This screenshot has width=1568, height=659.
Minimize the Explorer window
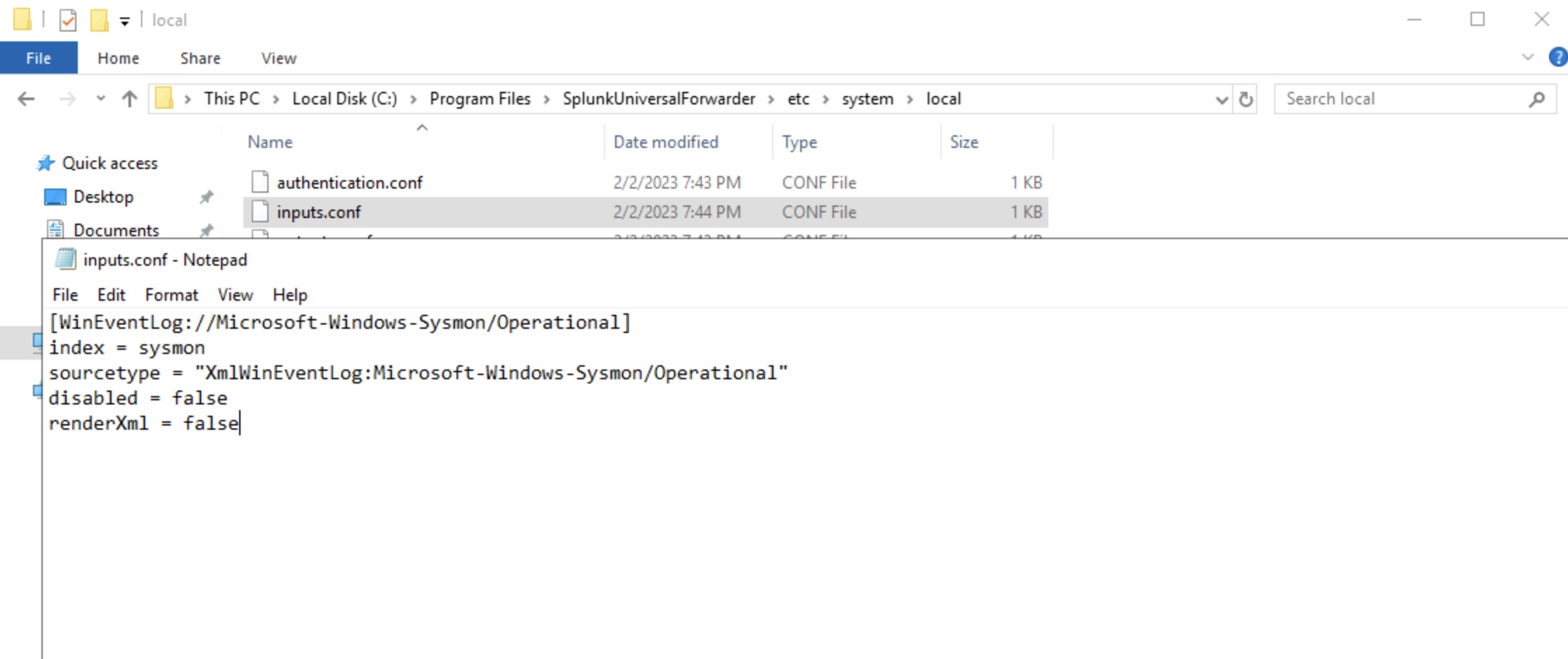click(1414, 20)
